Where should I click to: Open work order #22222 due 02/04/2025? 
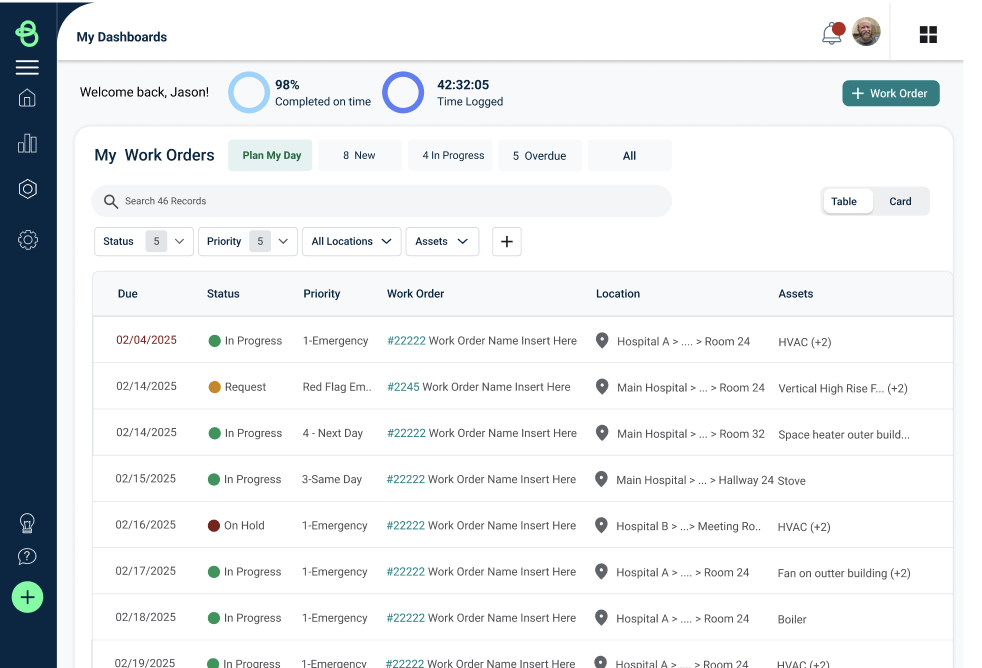pos(406,341)
